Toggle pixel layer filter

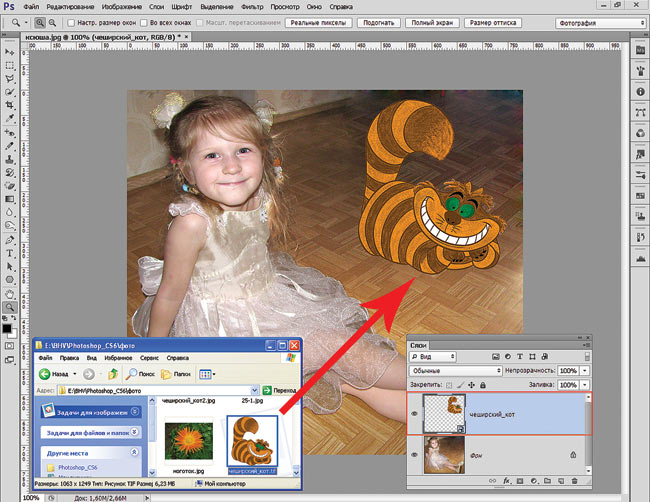(496, 356)
